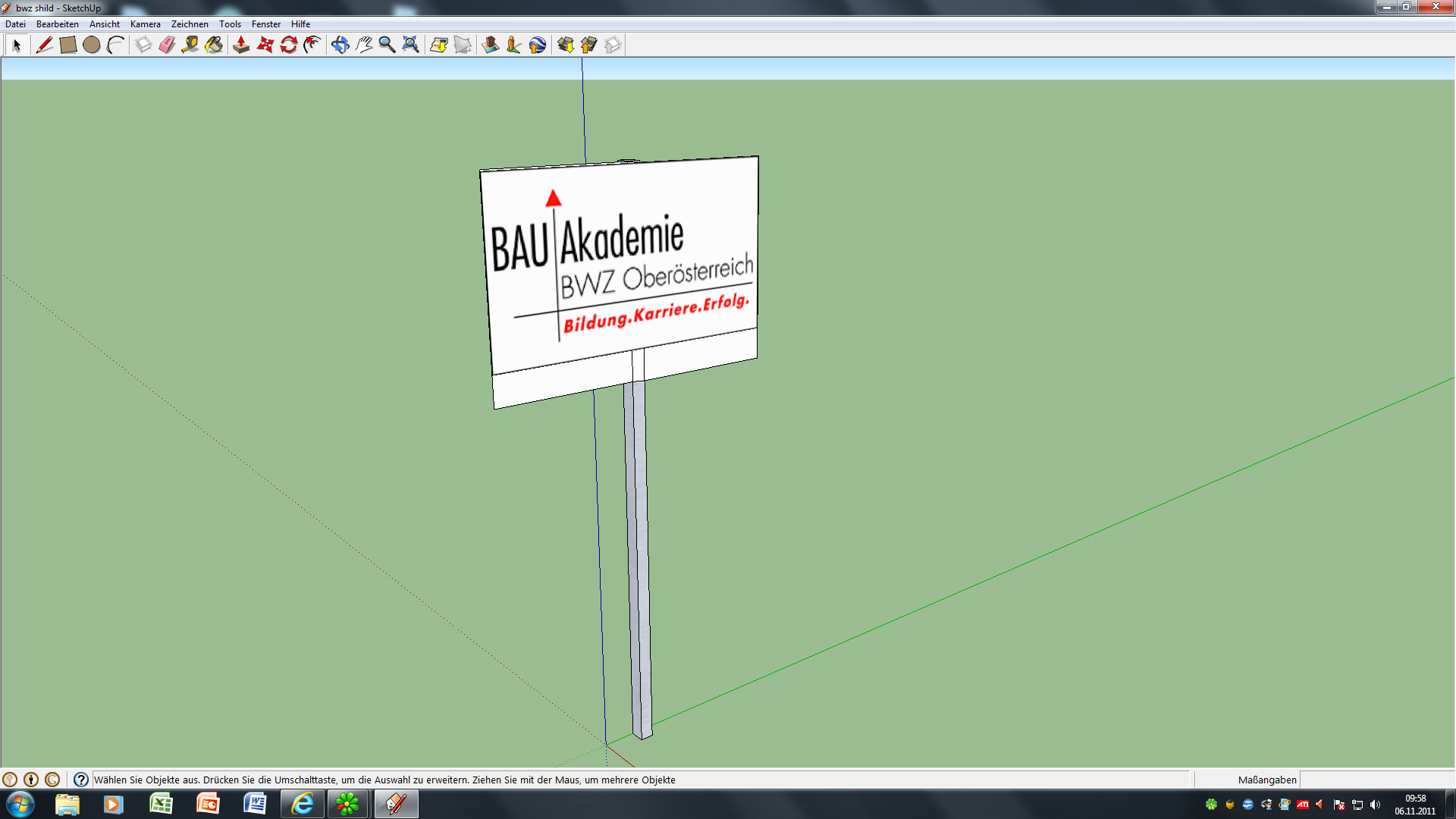1456x819 pixels.
Task: Preview model in Google Earth
Action: pos(537,45)
